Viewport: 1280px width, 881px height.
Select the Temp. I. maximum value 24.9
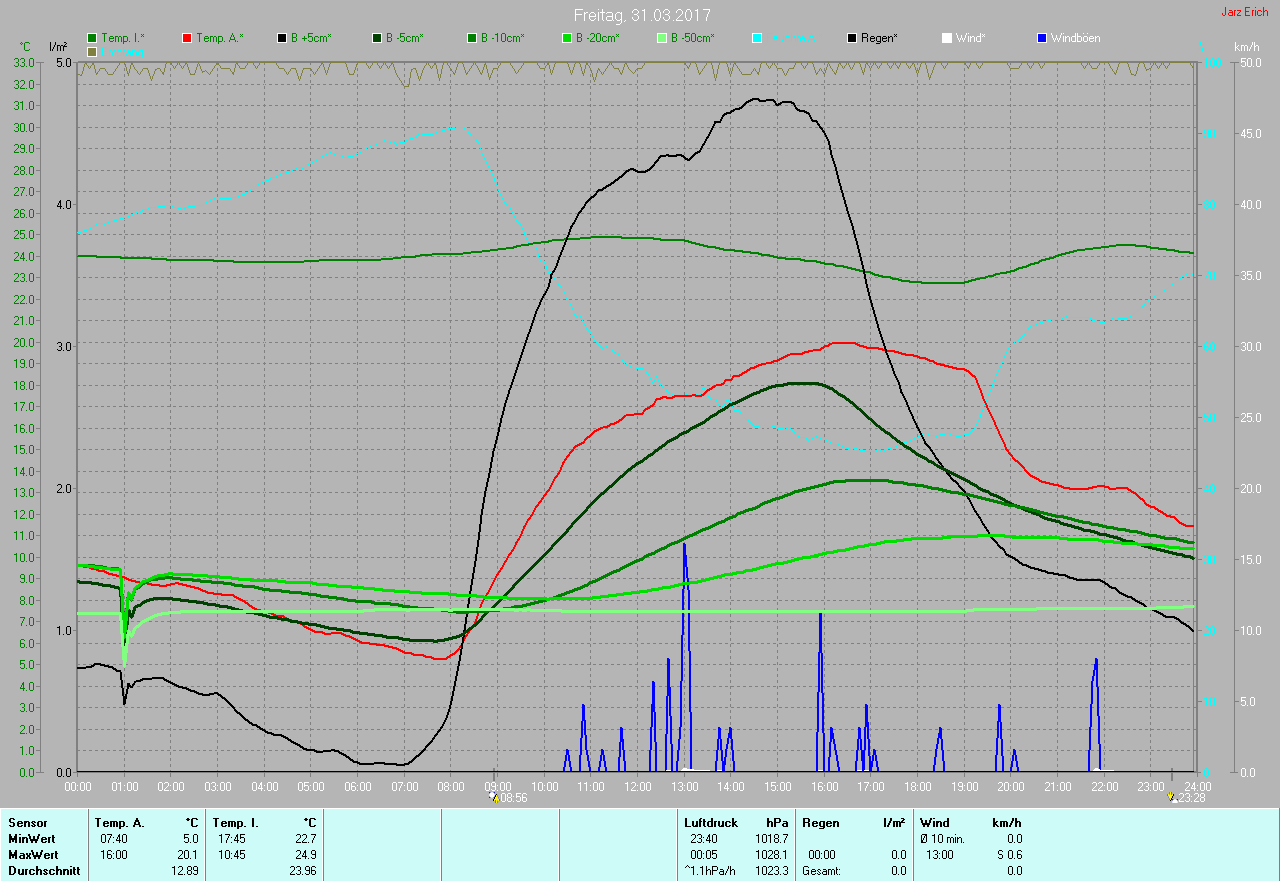pos(304,855)
